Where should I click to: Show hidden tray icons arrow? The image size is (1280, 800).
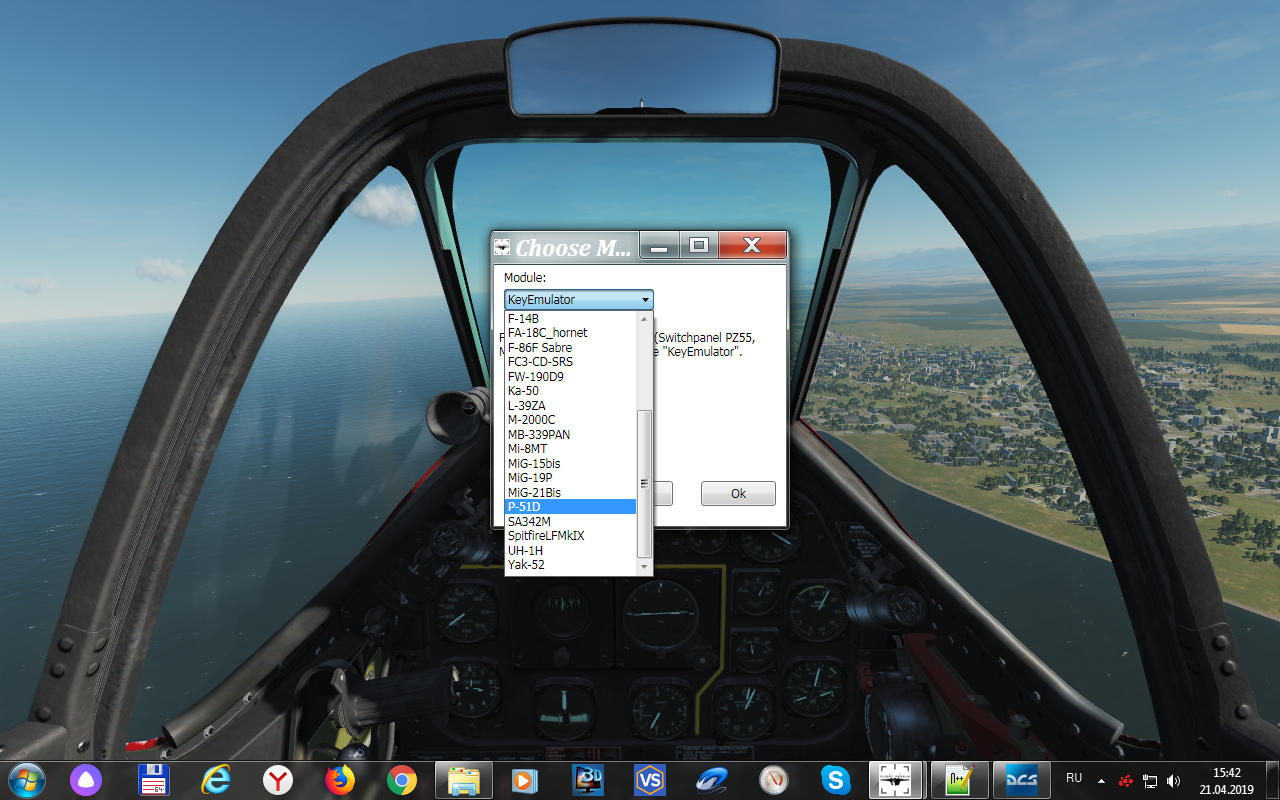pyautogui.click(x=1102, y=780)
